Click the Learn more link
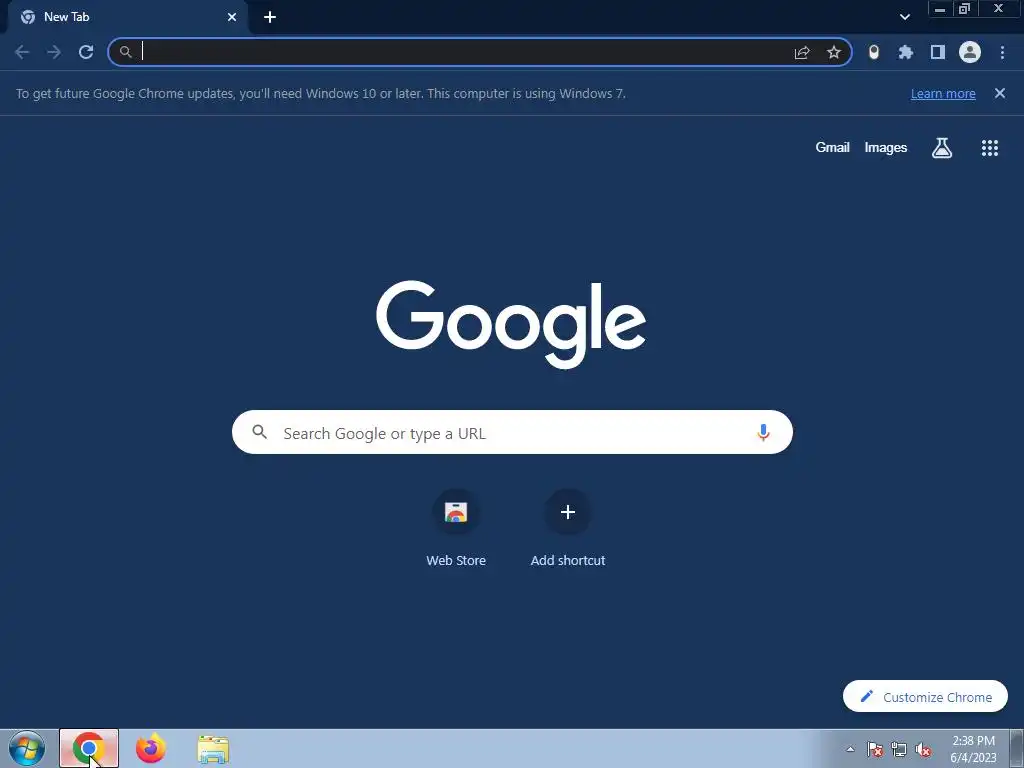Image resolution: width=1024 pixels, height=768 pixels. click(x=943, y=93)
